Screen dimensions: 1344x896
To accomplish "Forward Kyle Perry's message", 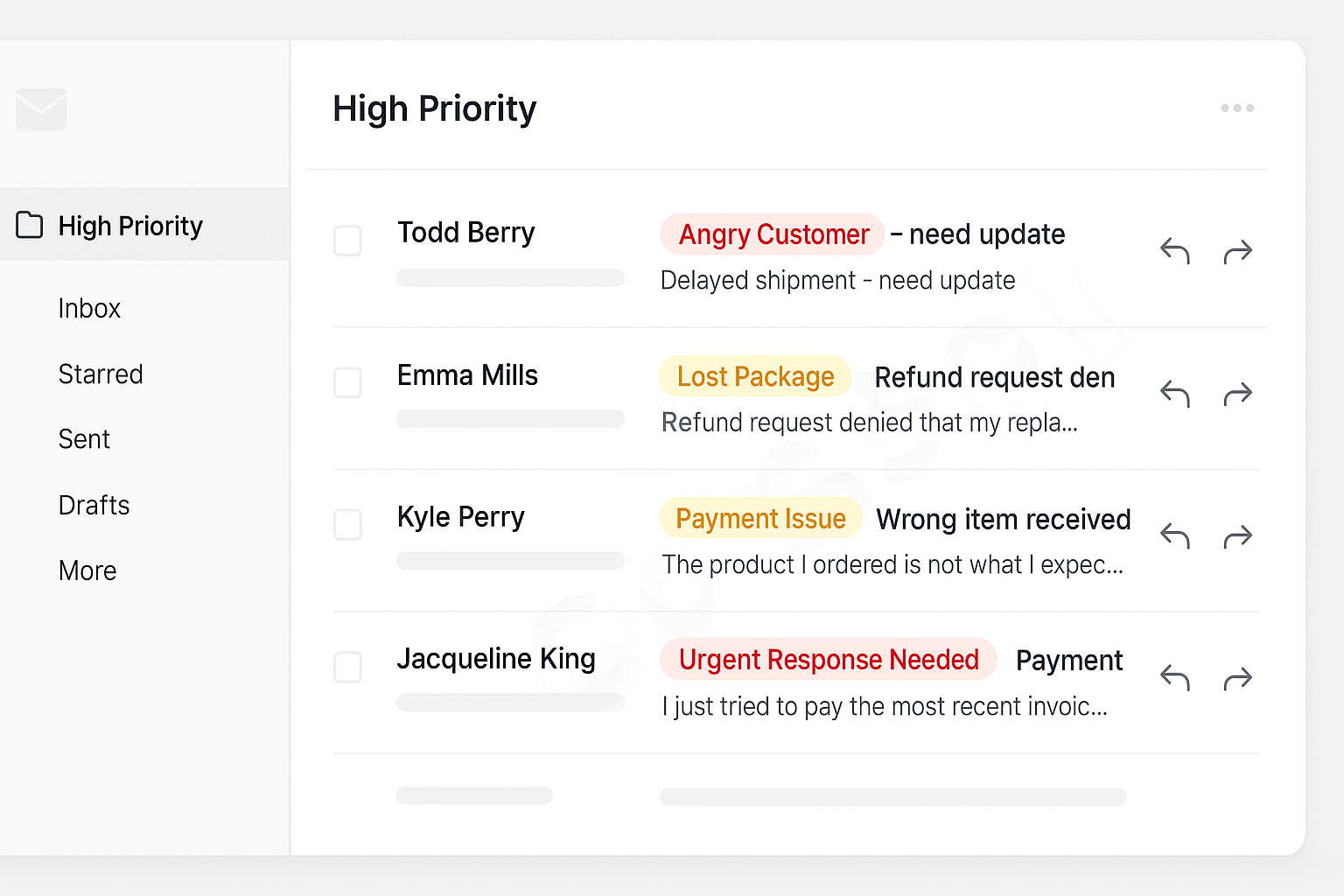I will (1238, 535).
